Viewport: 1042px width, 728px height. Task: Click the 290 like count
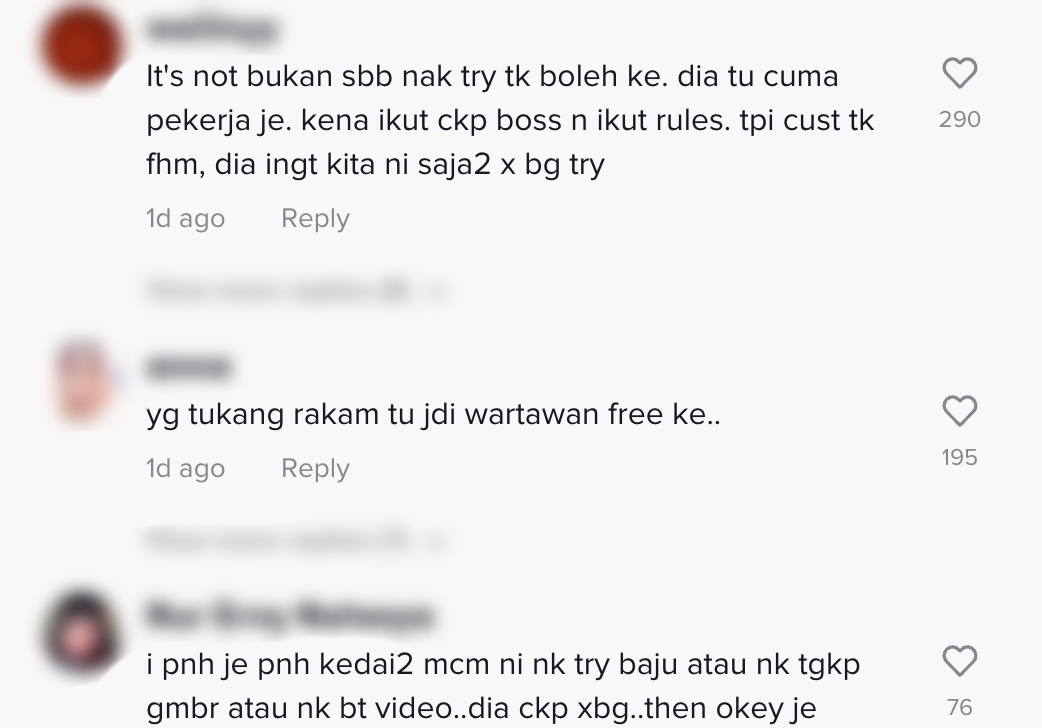[x=960, y=120]
